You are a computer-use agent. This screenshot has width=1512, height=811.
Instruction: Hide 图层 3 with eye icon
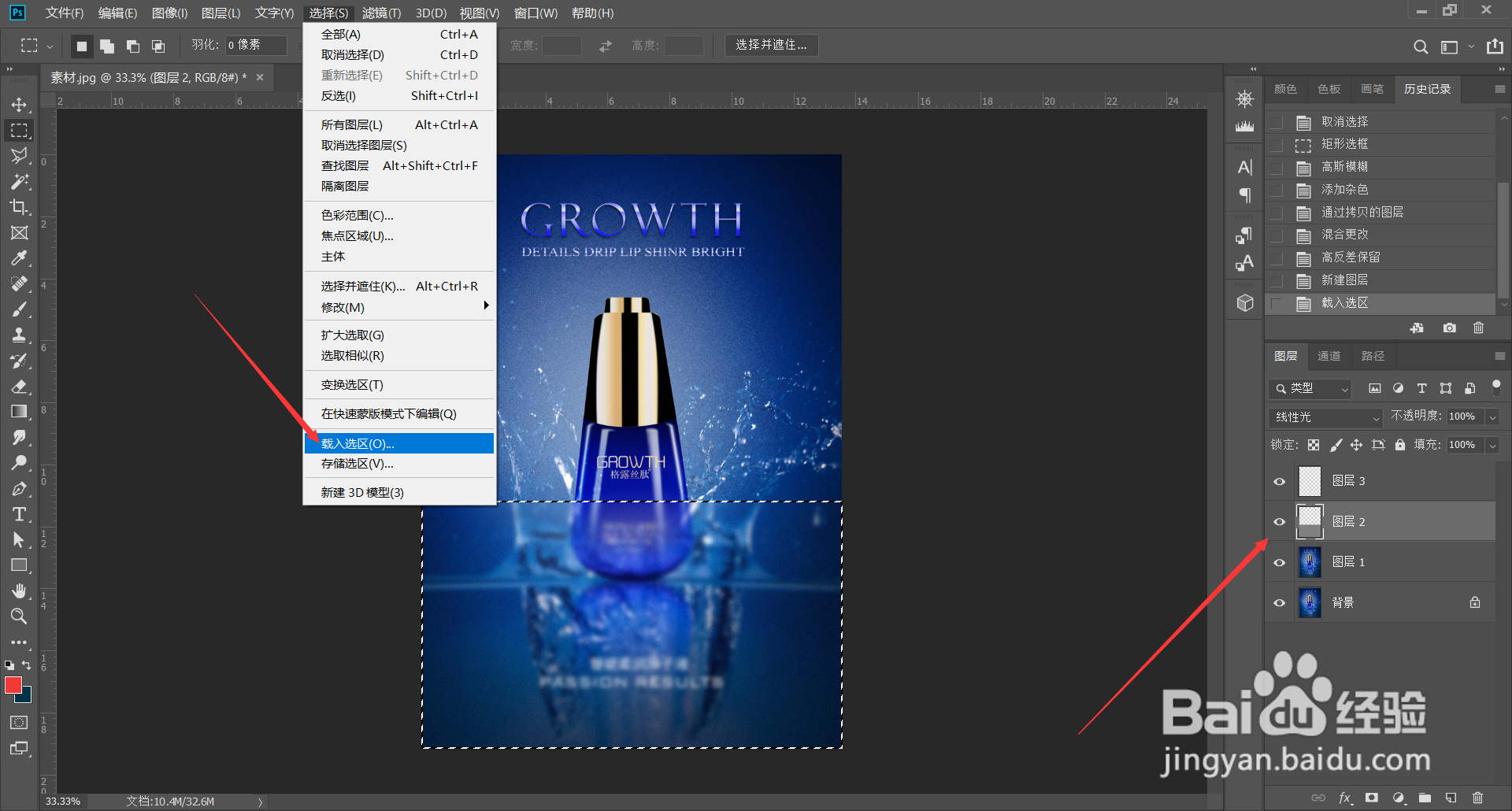[x=1280, y=481]
